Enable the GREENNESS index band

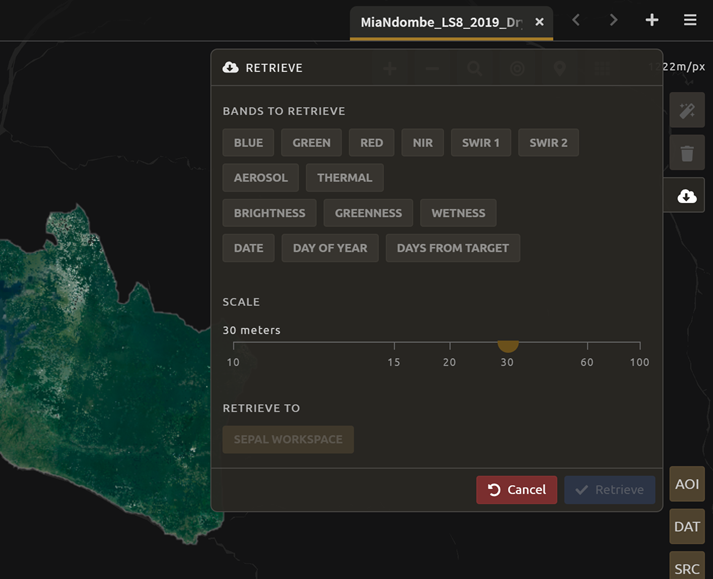click(x=368, y=213)
